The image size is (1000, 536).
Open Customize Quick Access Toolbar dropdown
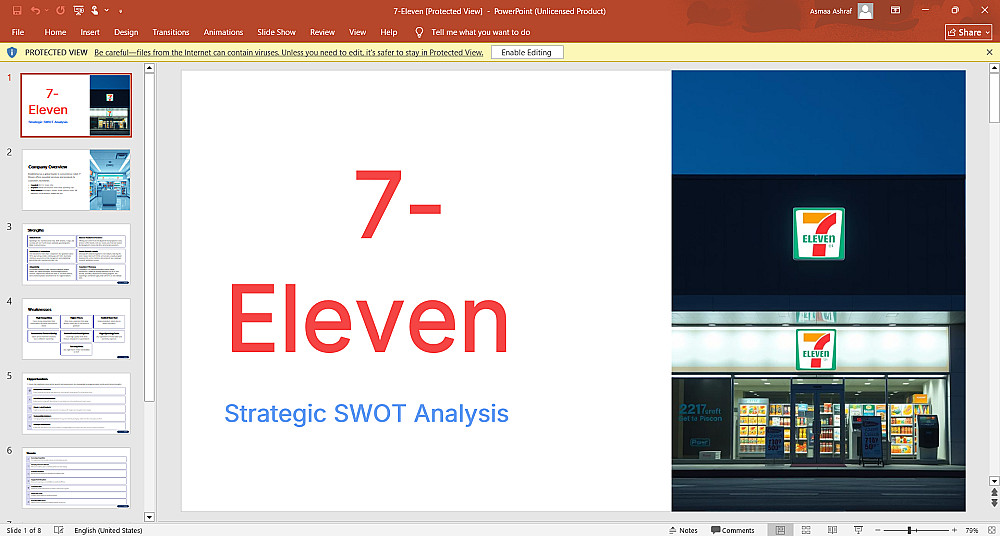point(121,11)
